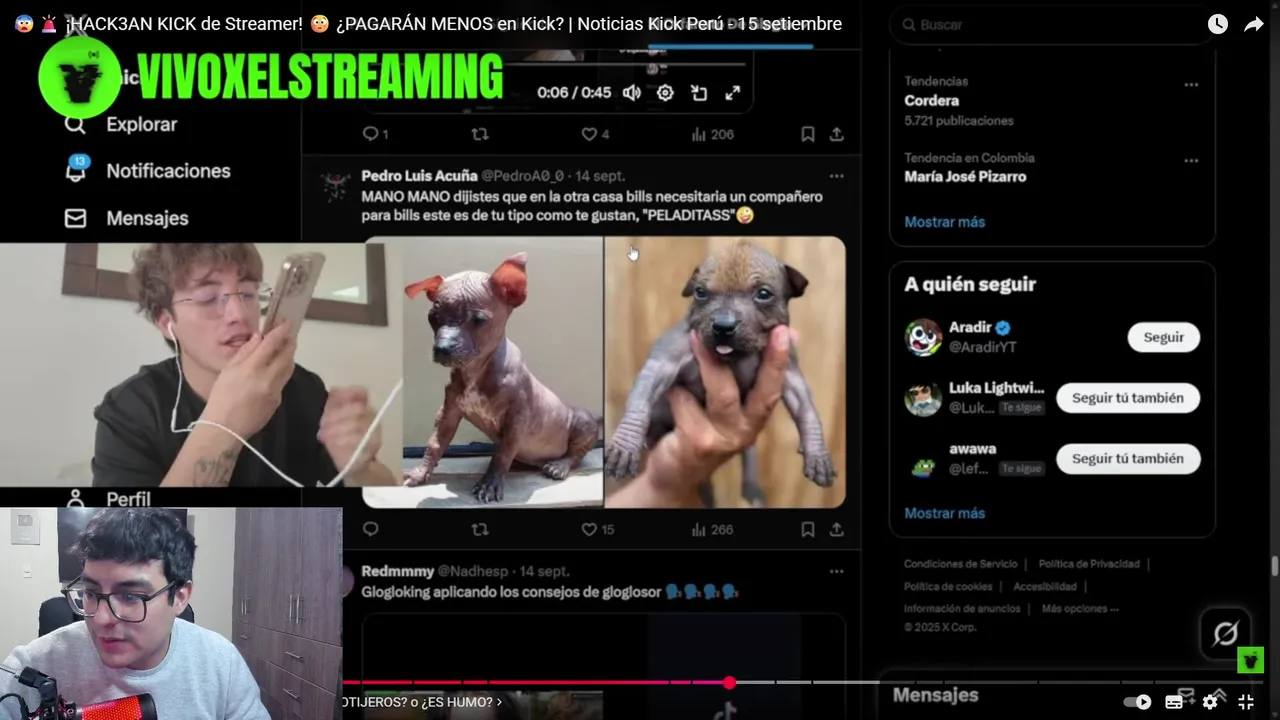Open Redmmmy's profile name

pos(397,571)
